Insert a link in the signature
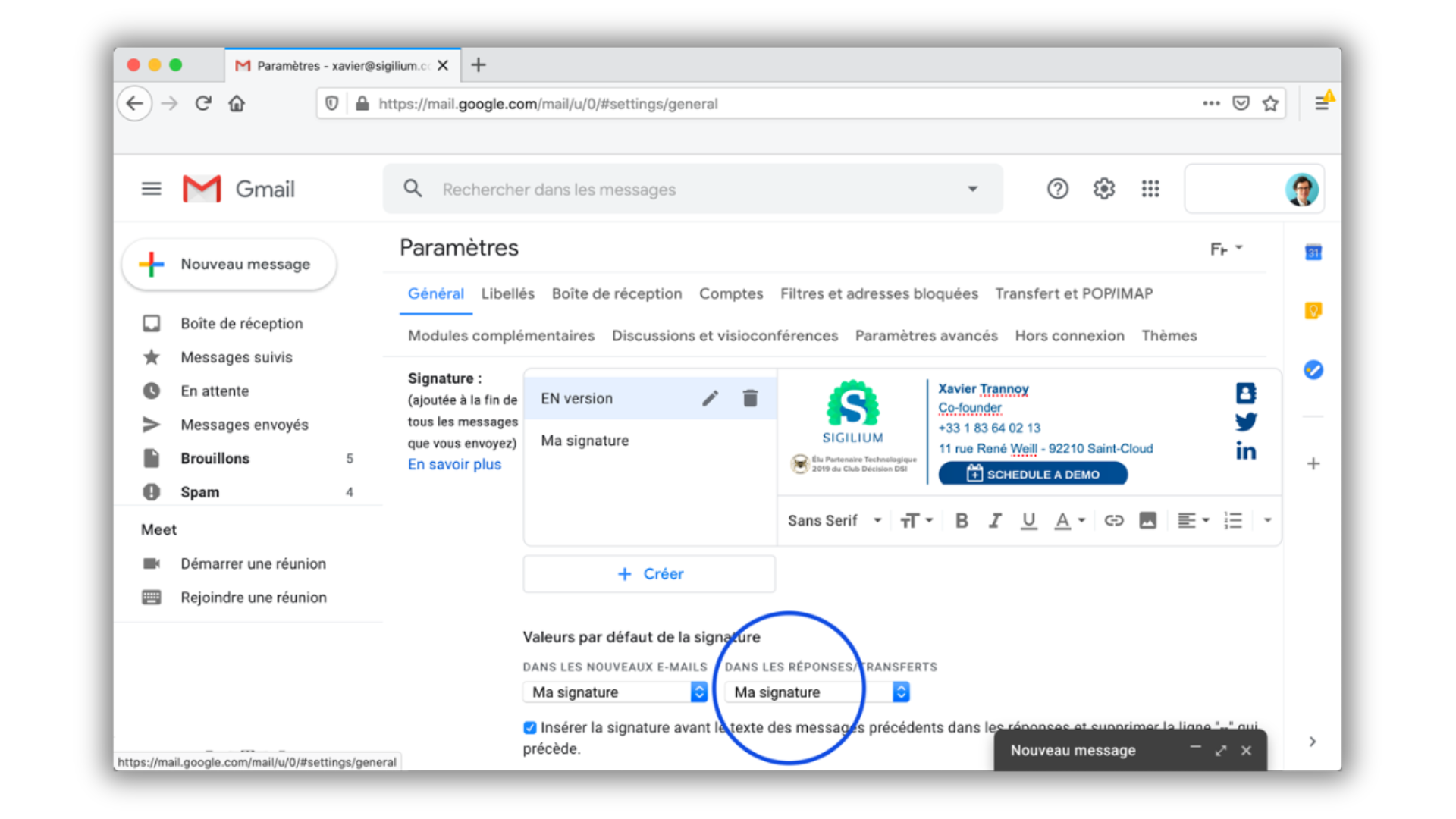 pyautogui.click(x=1113, y=520)
